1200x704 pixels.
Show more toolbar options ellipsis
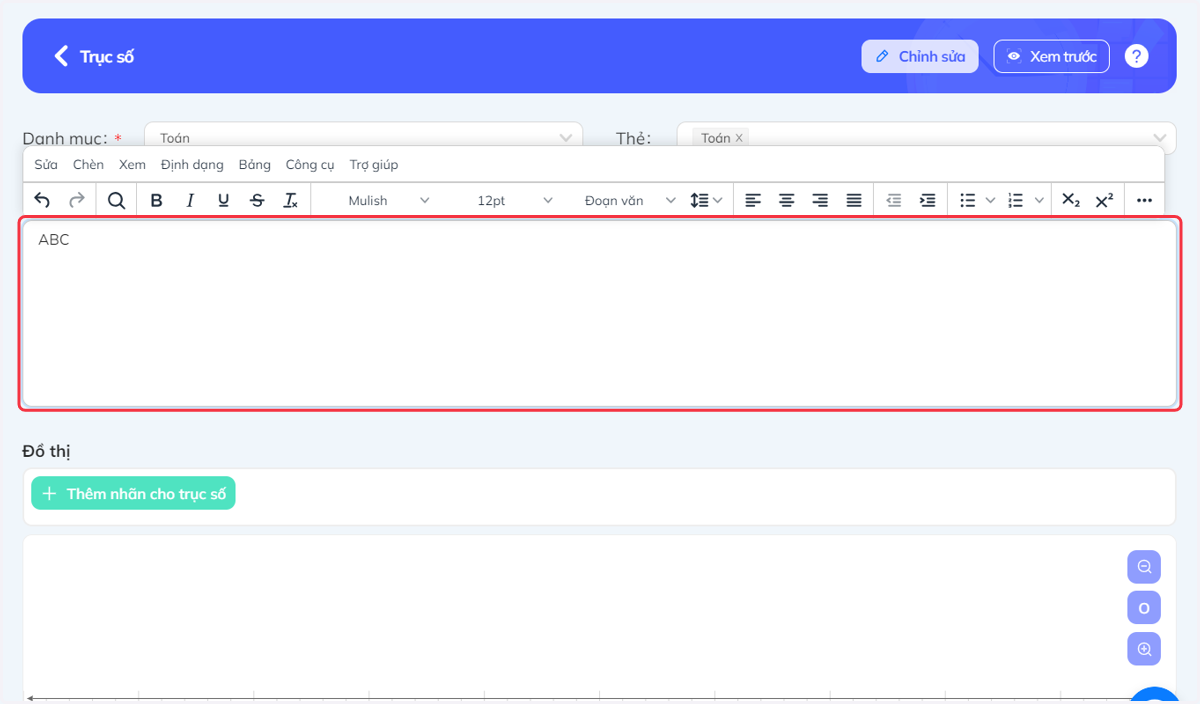(x=1145, y=200)
